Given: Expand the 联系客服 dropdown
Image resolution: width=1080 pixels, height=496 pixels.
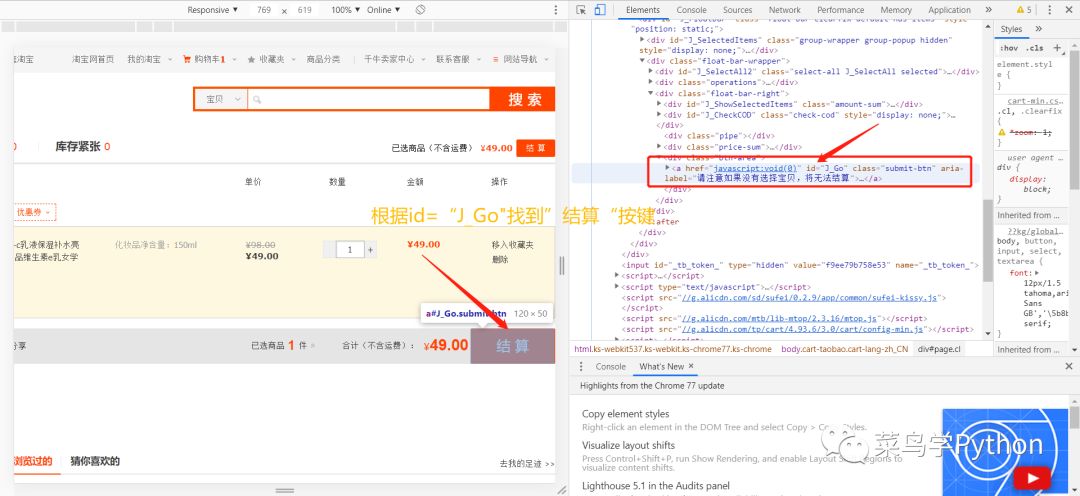Looking at the screenshot, I should click(457, 59).
